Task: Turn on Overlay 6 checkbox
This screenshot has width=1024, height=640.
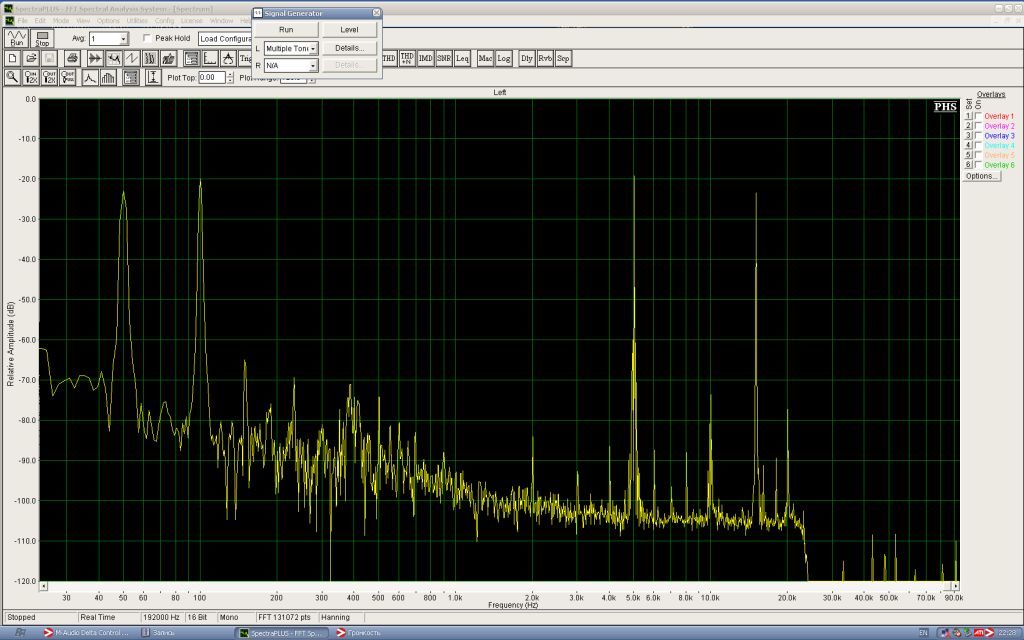Action: pyautogui.click(x=978, y=165)
